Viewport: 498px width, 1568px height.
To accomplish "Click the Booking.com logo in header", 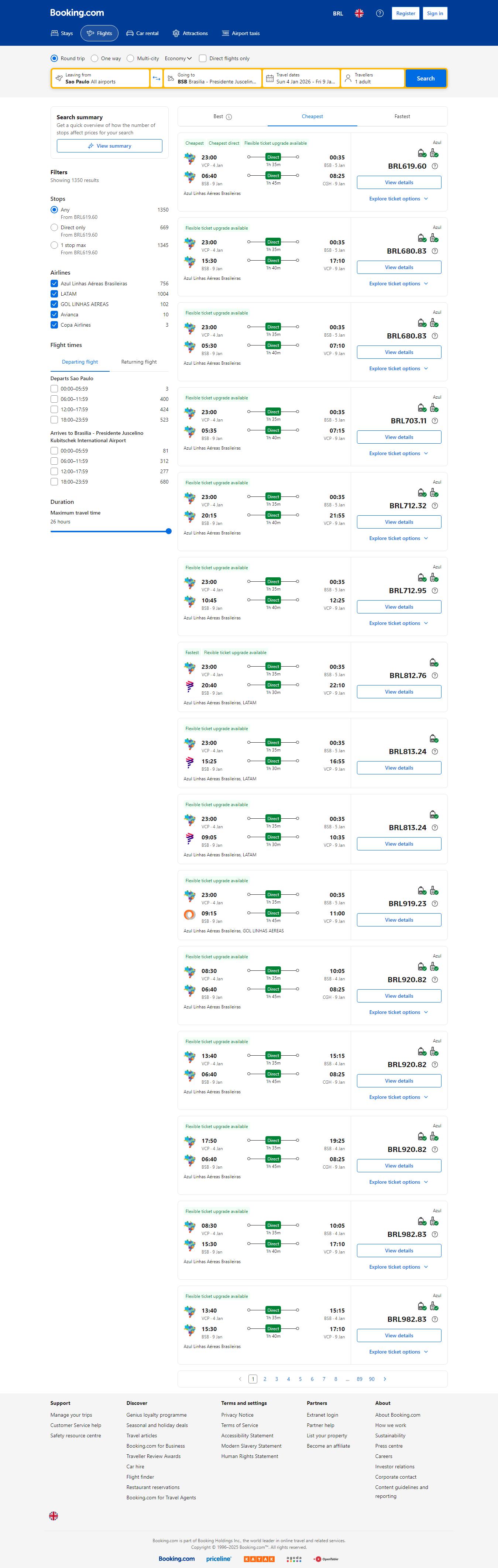I will 77,13.
